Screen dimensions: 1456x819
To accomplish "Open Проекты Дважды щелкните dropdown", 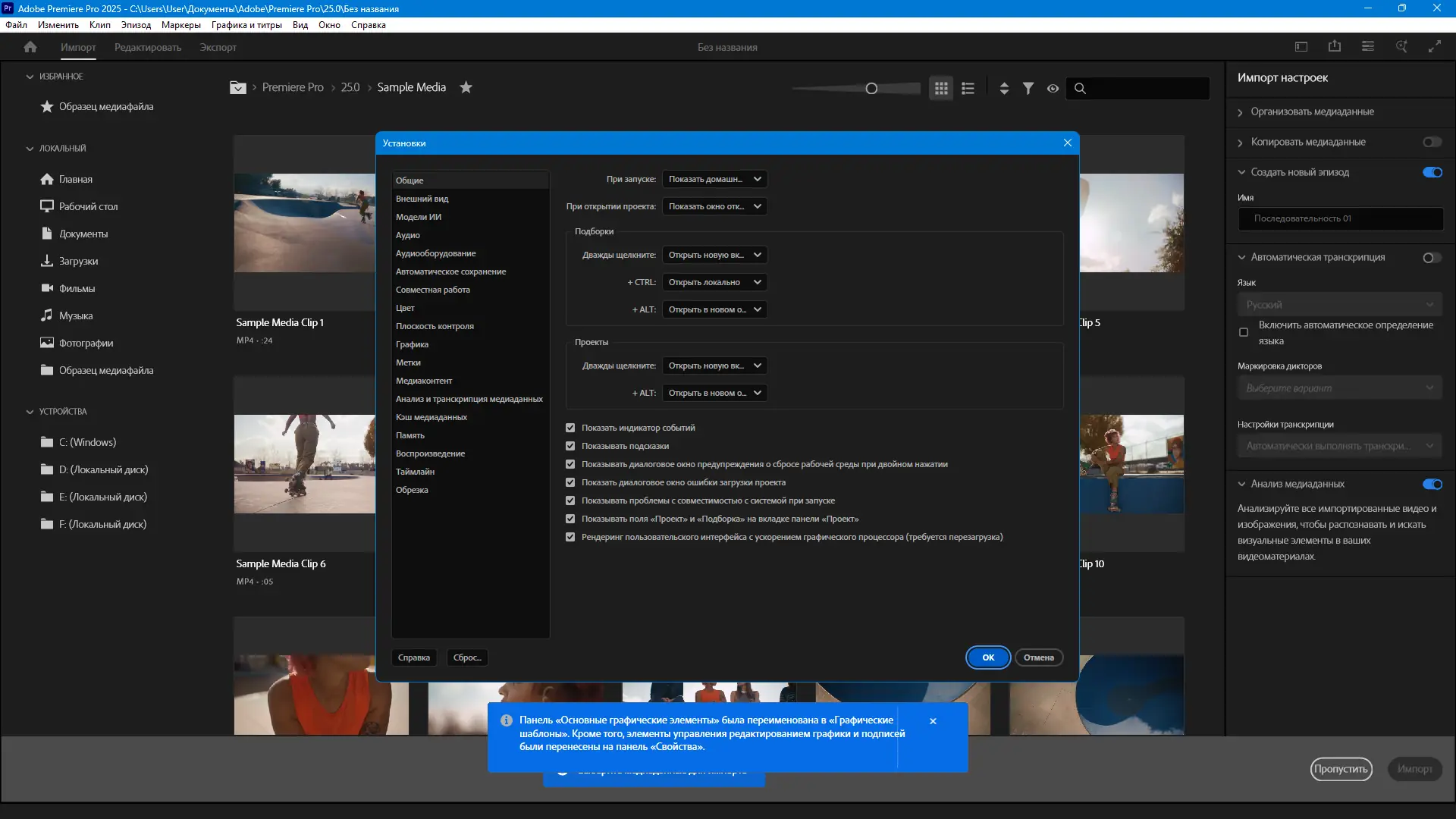I will tap(714, 366).
